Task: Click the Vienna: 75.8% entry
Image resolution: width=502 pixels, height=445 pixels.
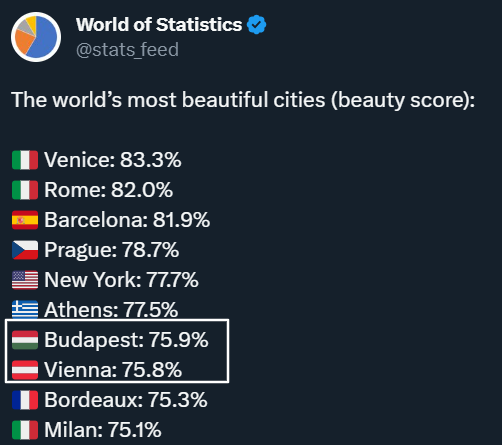Action: pos(113,370)
